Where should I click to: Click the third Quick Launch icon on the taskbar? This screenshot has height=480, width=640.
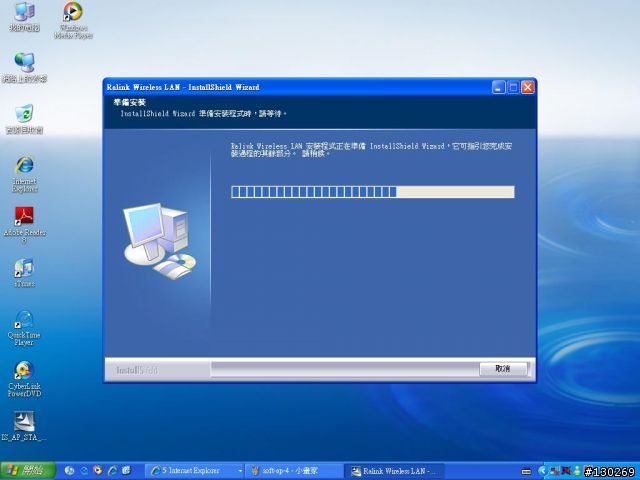(x=98, y=471)
